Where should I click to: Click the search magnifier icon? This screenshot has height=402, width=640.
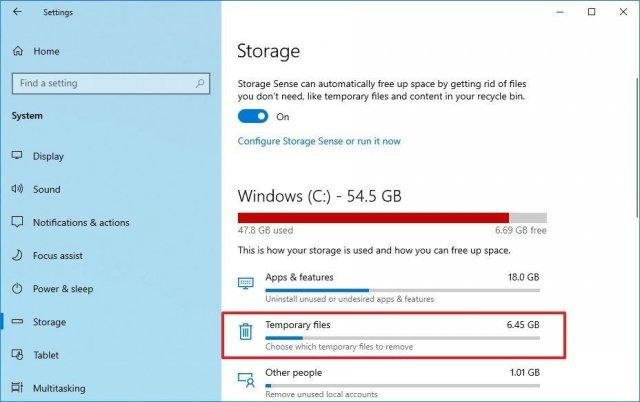200,83
